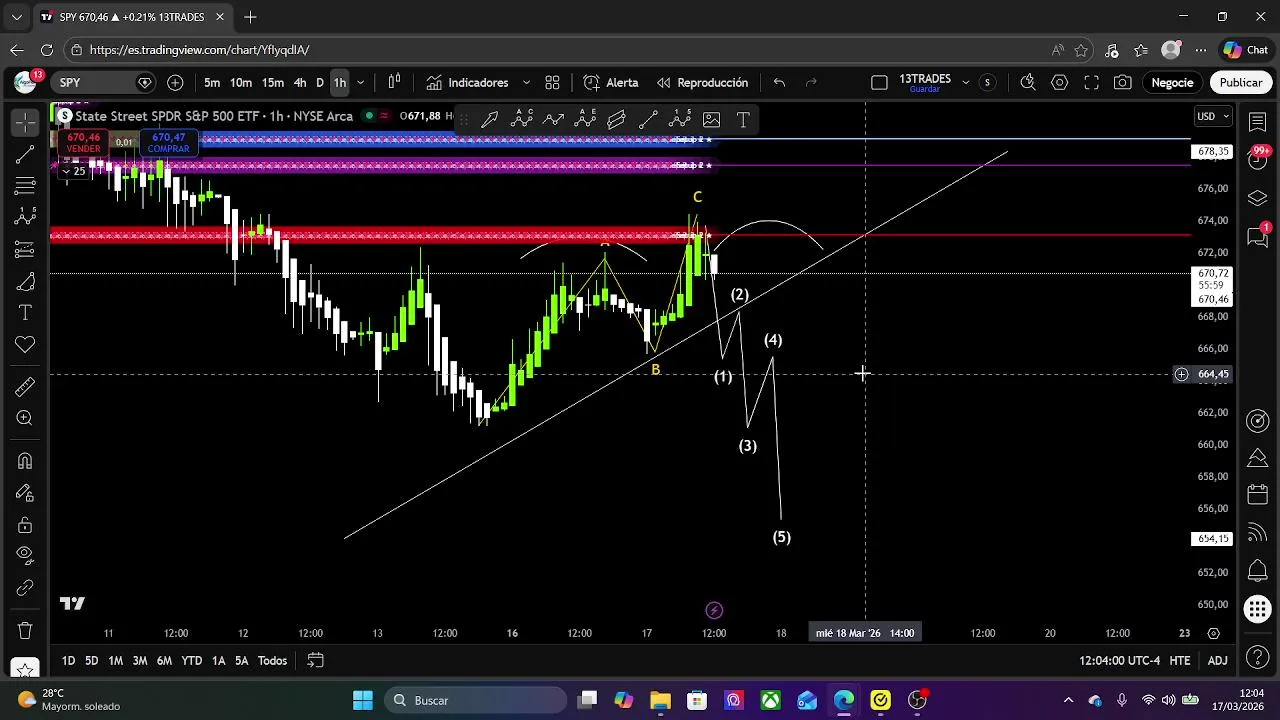The image size is (1280, 720).
Task: Expand the collapsed indicator legend showing 25
Action: tap(73, 171)
